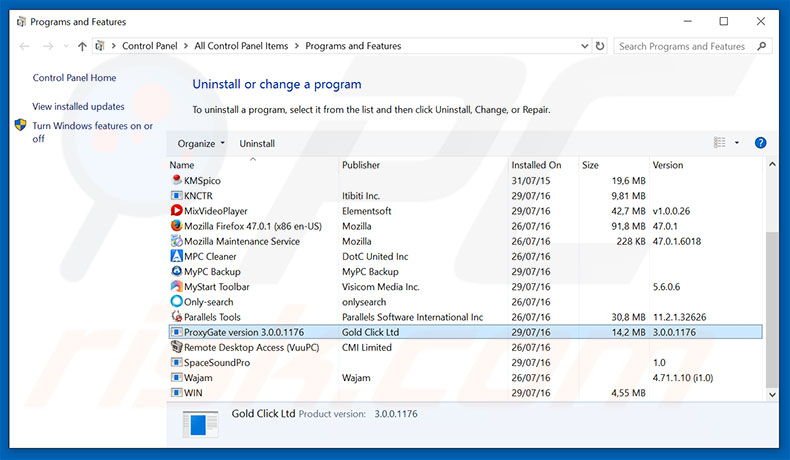Click Uninstall in the toolbar

(x=257, y=144)
